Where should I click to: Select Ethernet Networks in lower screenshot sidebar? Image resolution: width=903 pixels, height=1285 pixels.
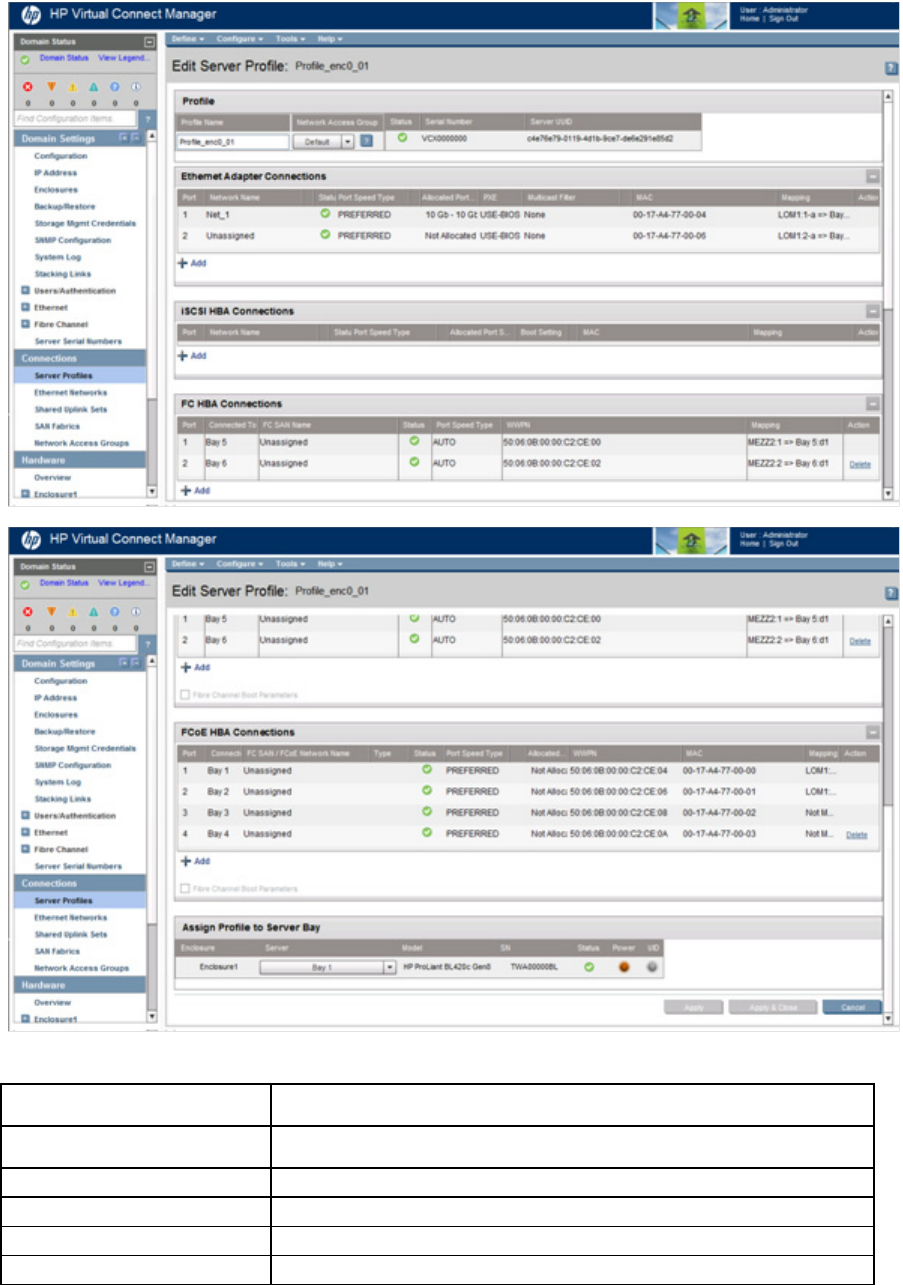pyautogui.click(x=70, y=917)
